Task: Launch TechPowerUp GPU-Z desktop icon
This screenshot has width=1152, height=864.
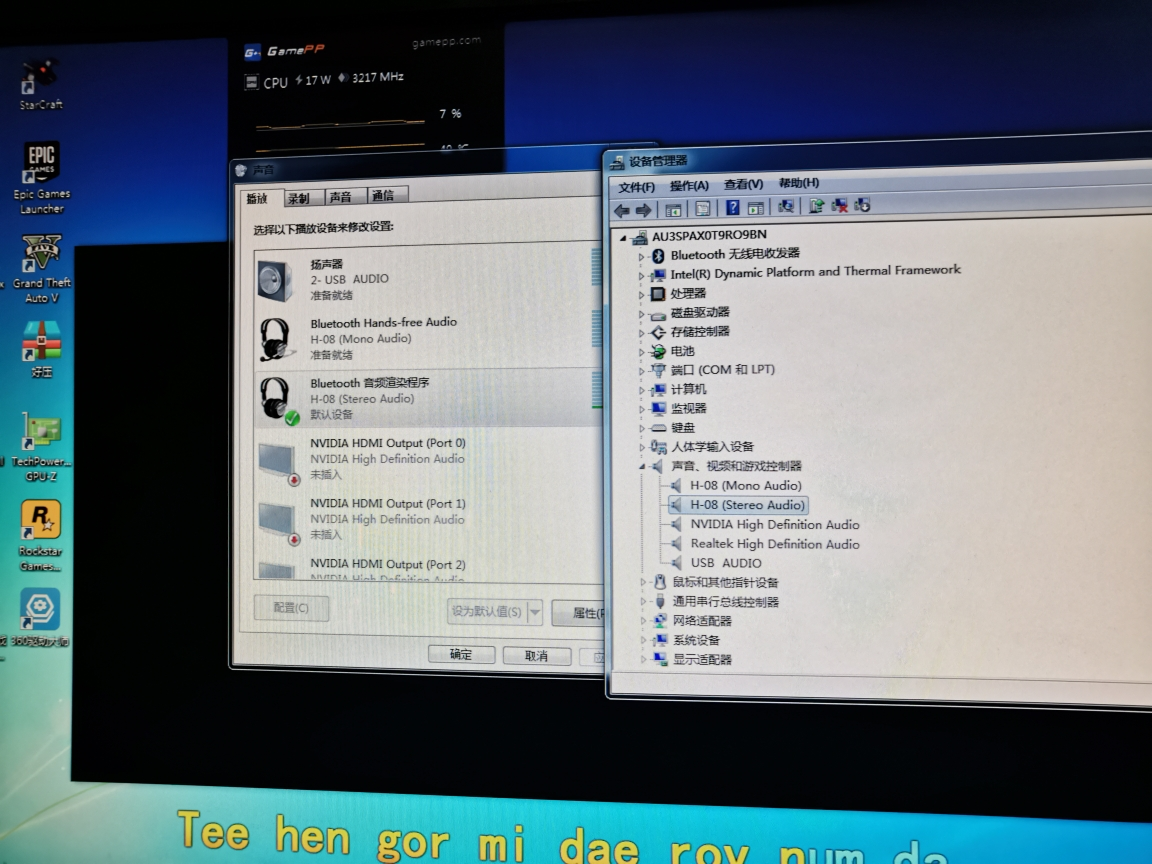Action: (x=41, y=447)
